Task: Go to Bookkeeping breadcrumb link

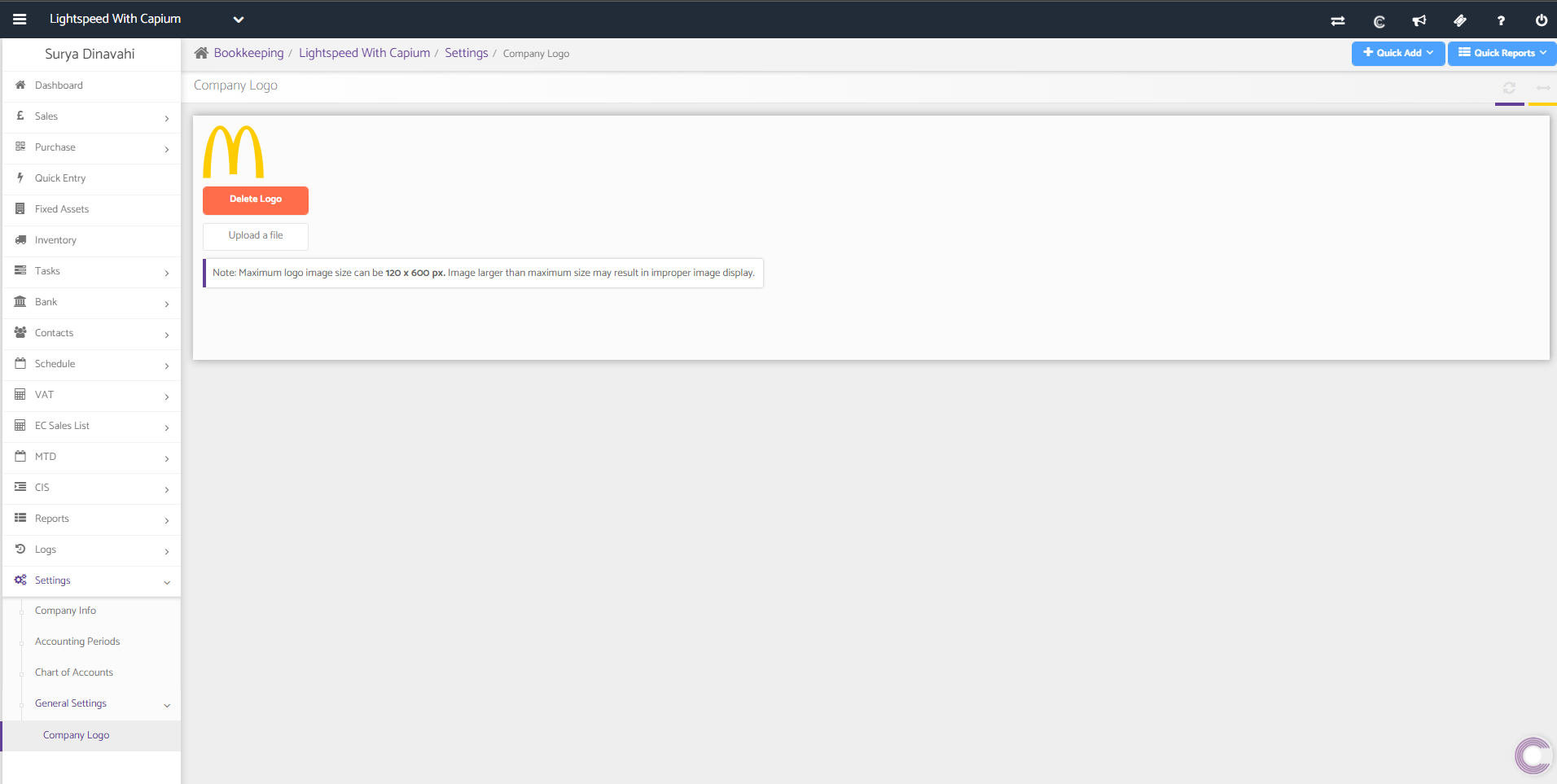Action: 248,53
